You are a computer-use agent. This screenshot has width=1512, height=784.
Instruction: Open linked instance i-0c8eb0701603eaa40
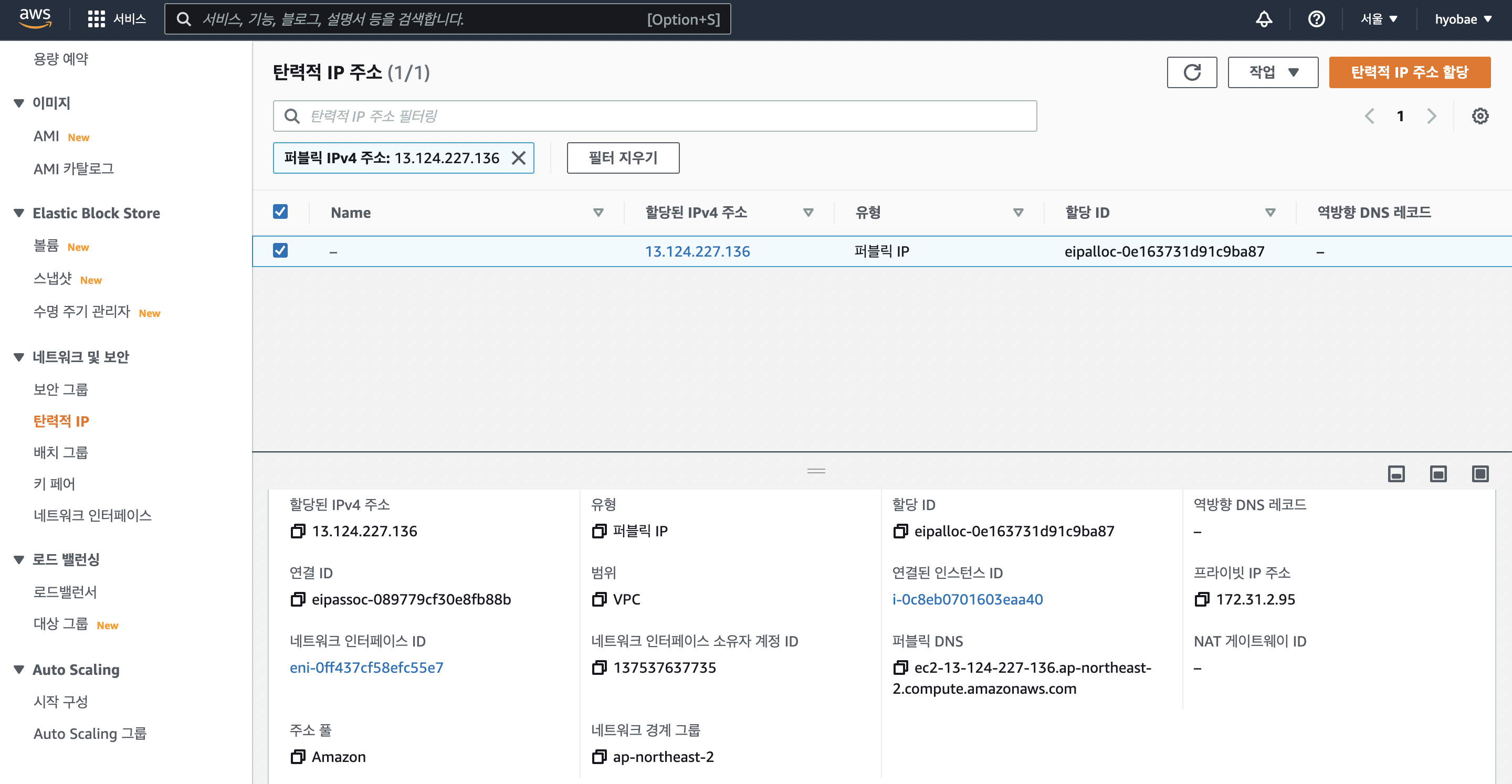(x=967, y=599)
